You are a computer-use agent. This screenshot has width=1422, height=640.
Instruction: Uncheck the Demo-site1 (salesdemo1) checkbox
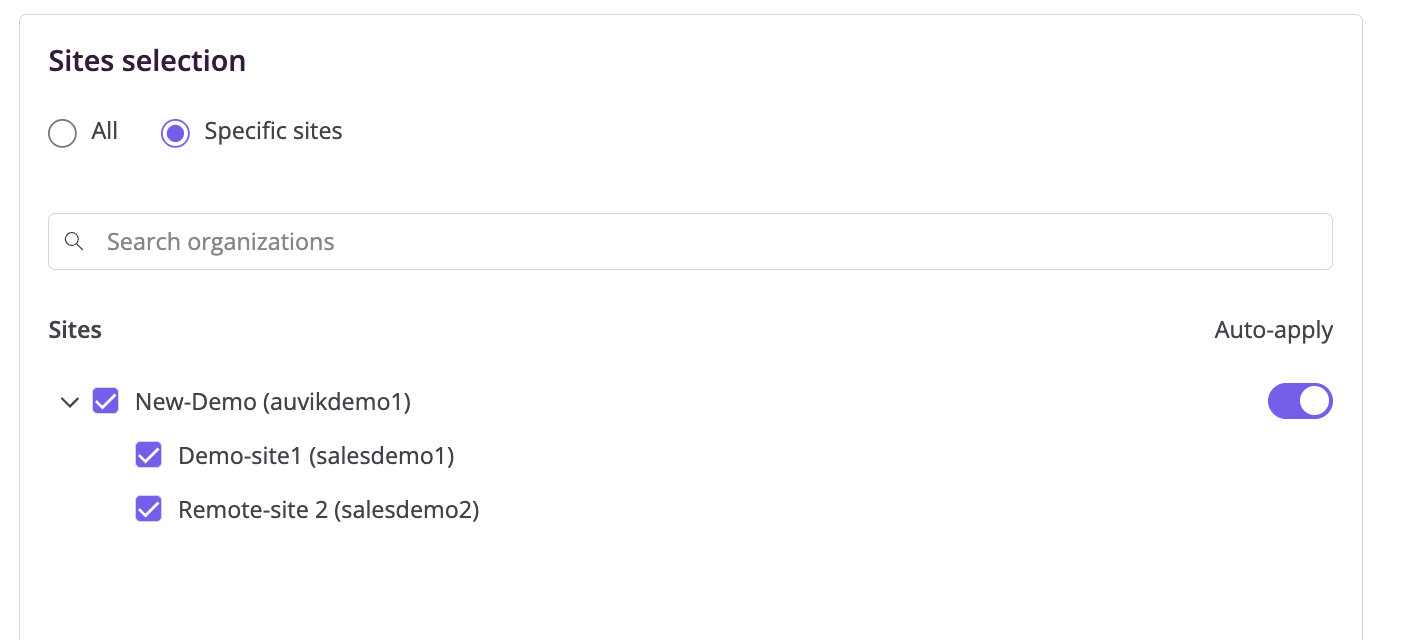click(x=148, y=455)
